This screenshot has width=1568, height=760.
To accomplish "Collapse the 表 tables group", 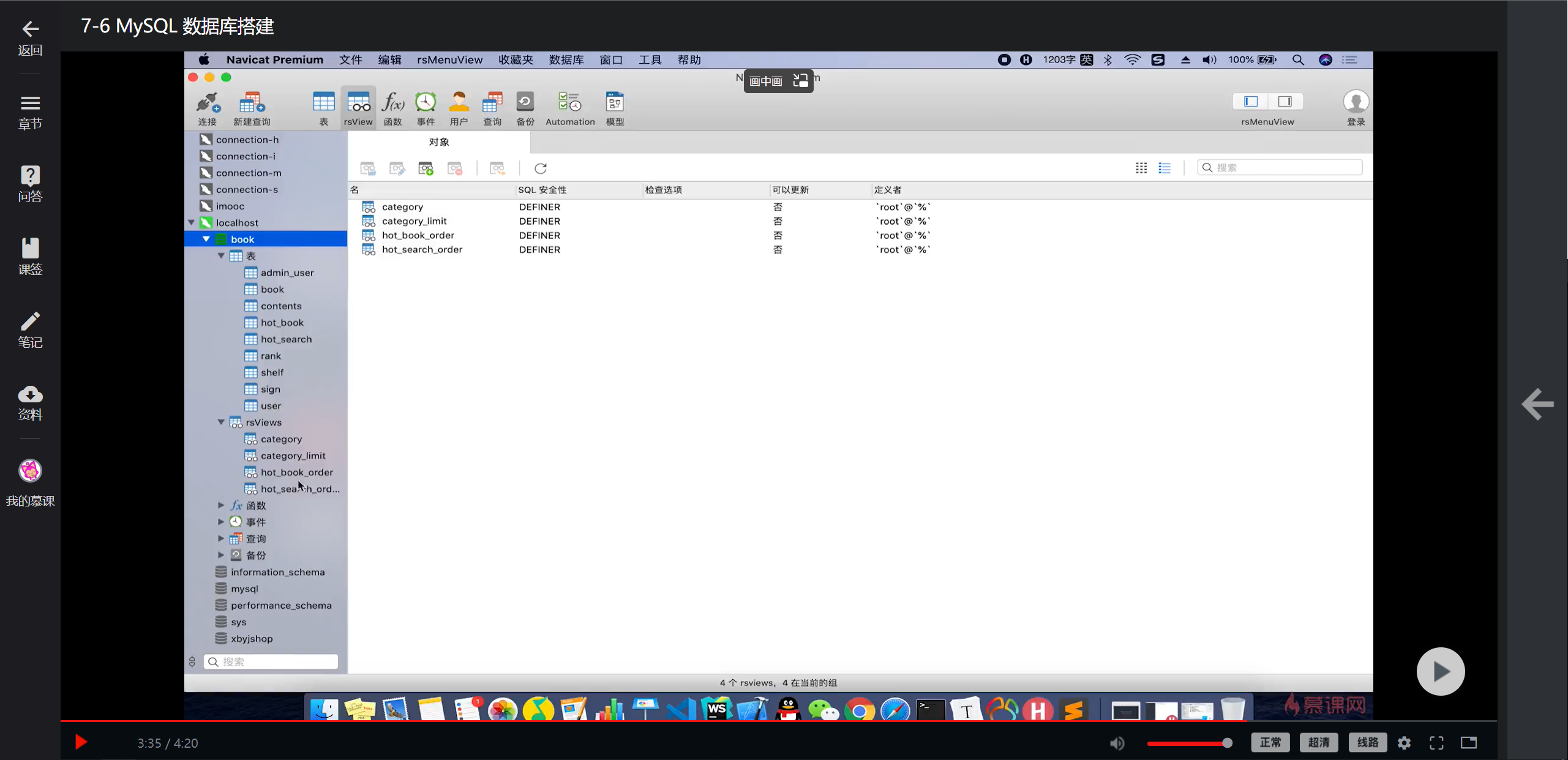I will pos(221,255).
